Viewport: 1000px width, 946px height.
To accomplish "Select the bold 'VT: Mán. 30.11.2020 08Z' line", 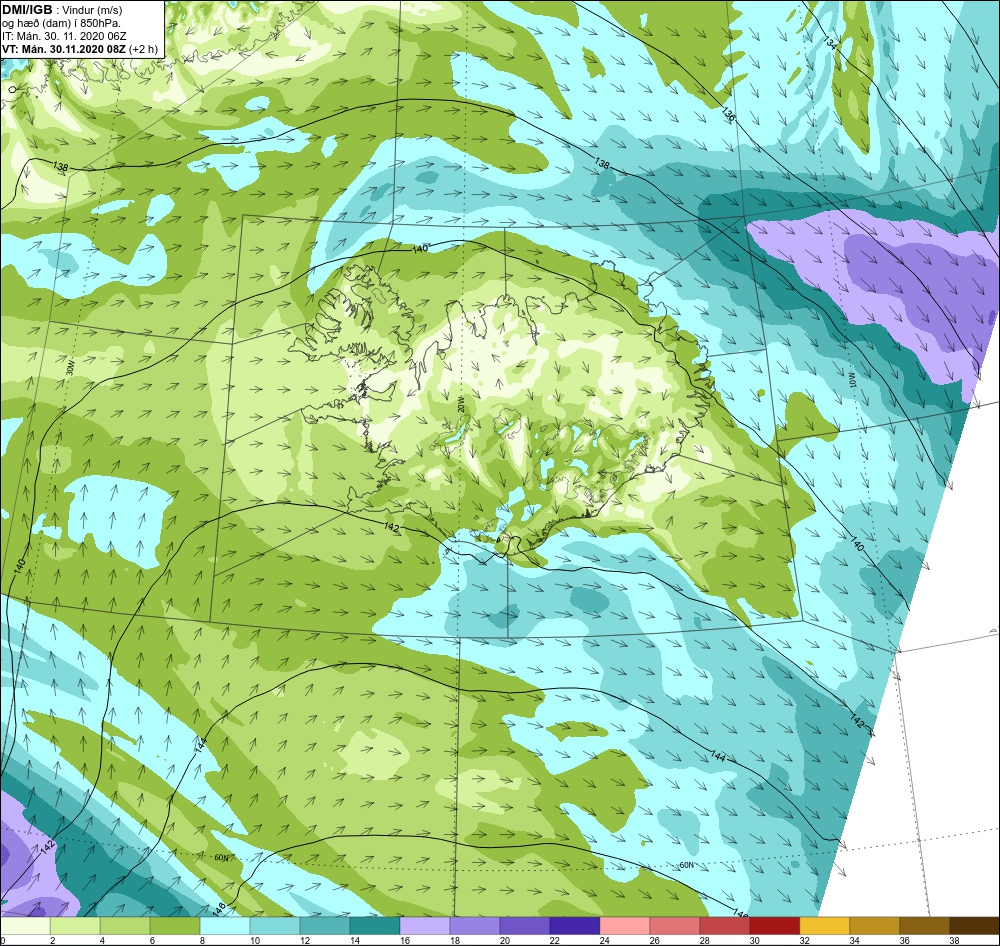I will pos(80,49).
